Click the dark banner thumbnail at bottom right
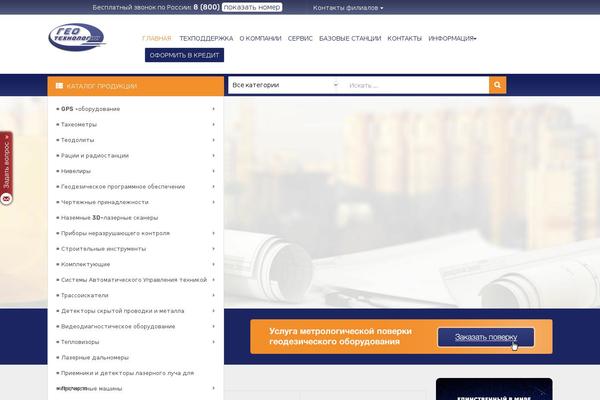Viewport: 600px width, 400px height. [x=494, y=389]
